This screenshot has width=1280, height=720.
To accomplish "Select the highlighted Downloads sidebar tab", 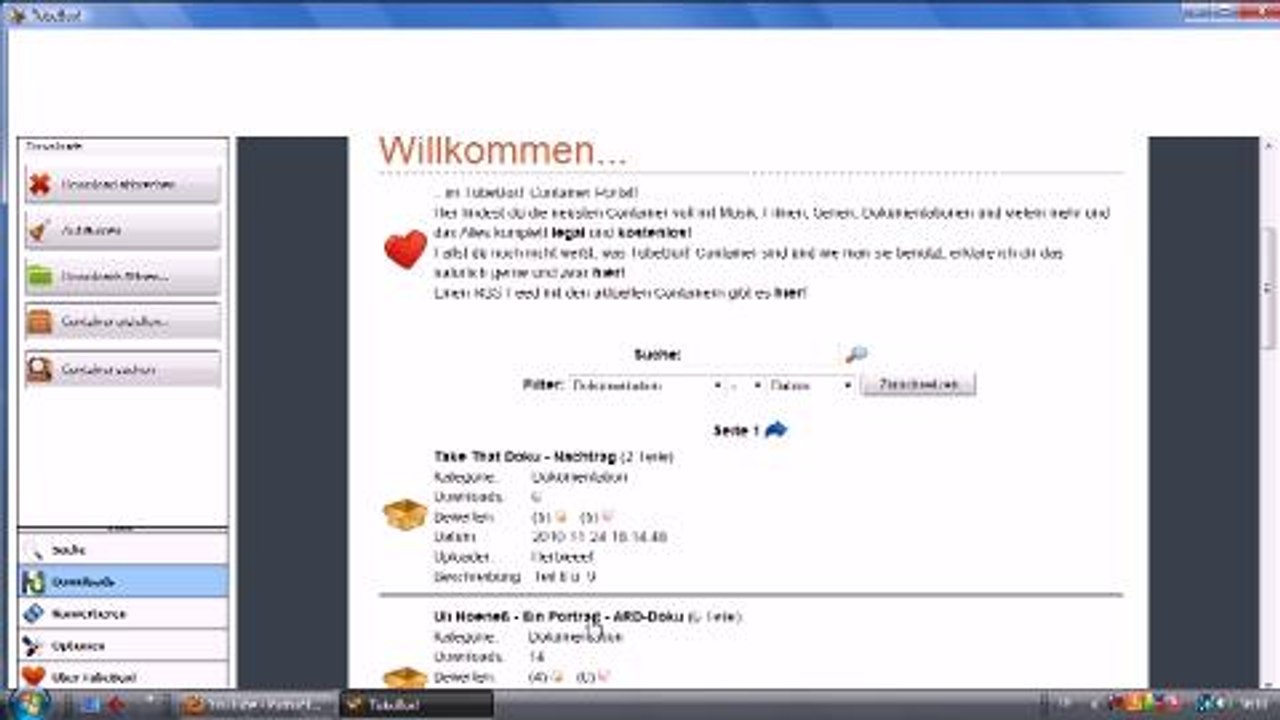I will tap(123, 581).
